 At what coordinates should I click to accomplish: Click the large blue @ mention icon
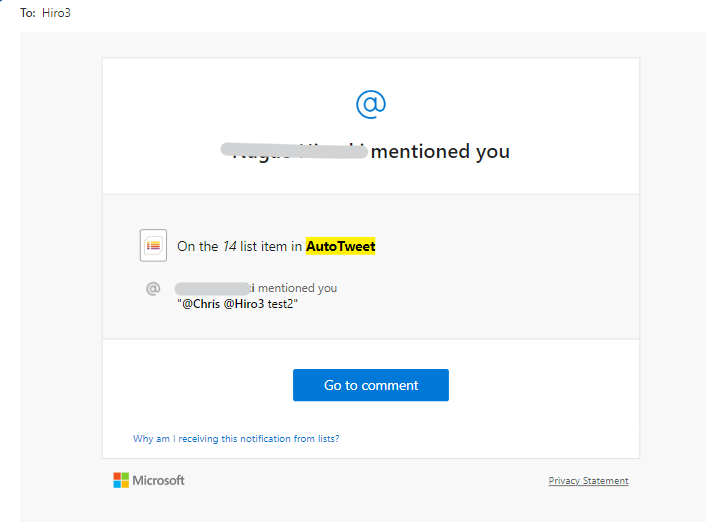click(x=371, y=104)
